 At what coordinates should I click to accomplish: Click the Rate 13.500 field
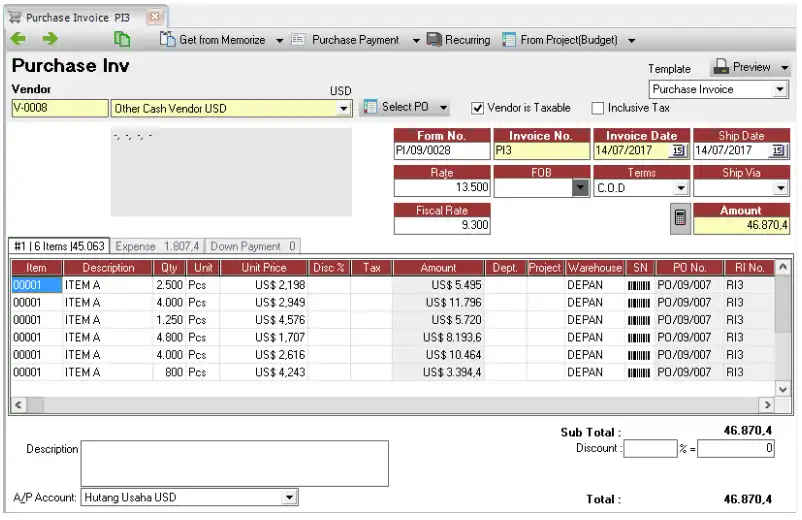point(442,188)
